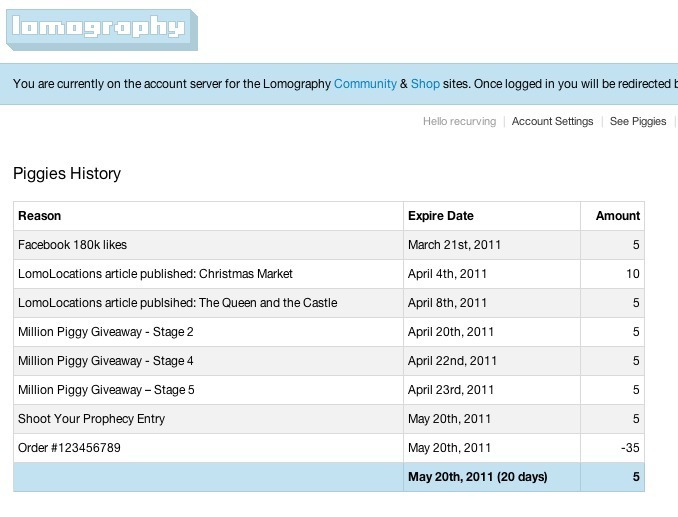
Task: Click the Amount column header
Action: click(x=617, y=216)
